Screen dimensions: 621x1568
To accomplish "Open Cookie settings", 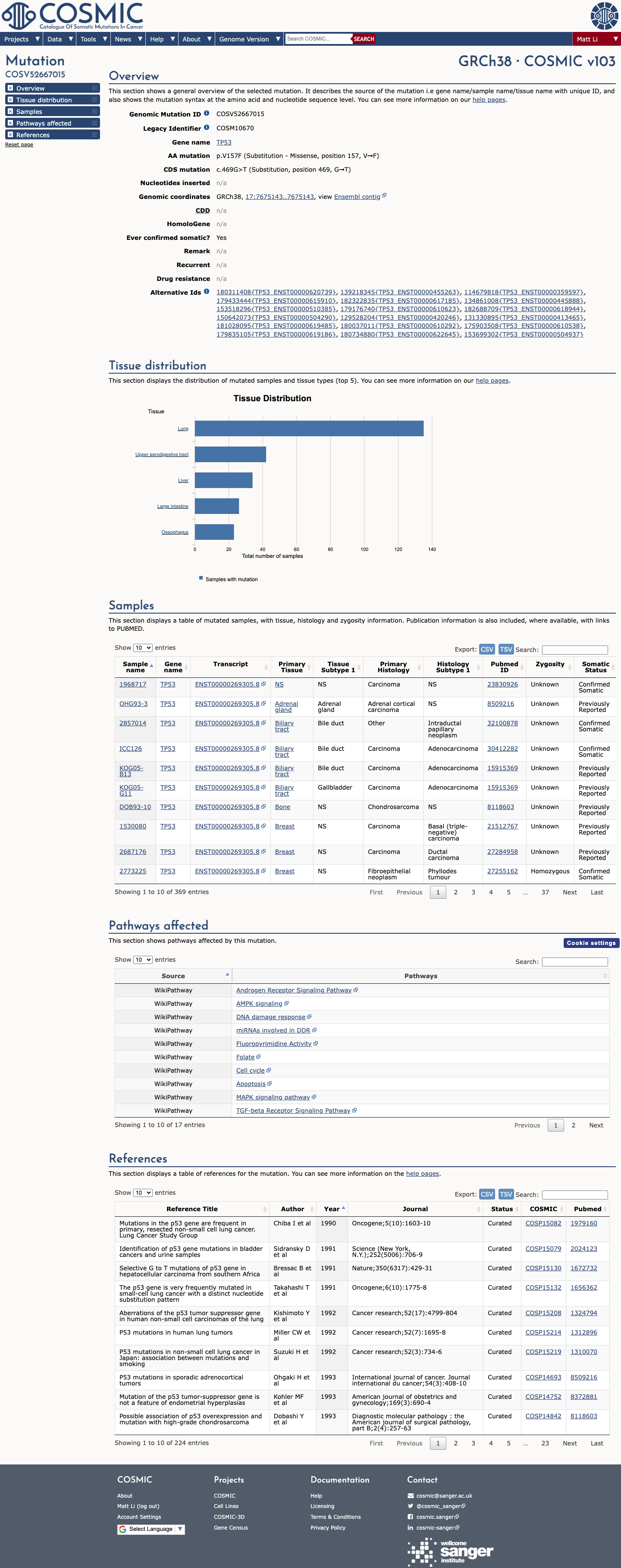I will click(590, 942).
